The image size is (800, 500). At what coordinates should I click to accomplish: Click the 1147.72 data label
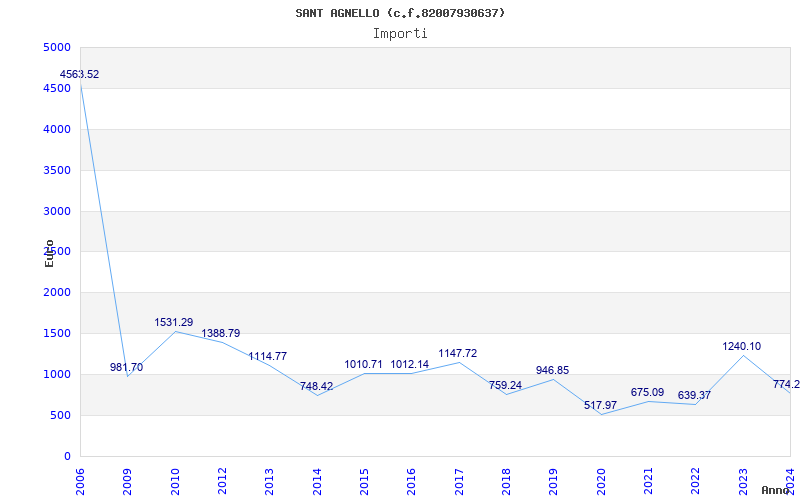point(458,353)
